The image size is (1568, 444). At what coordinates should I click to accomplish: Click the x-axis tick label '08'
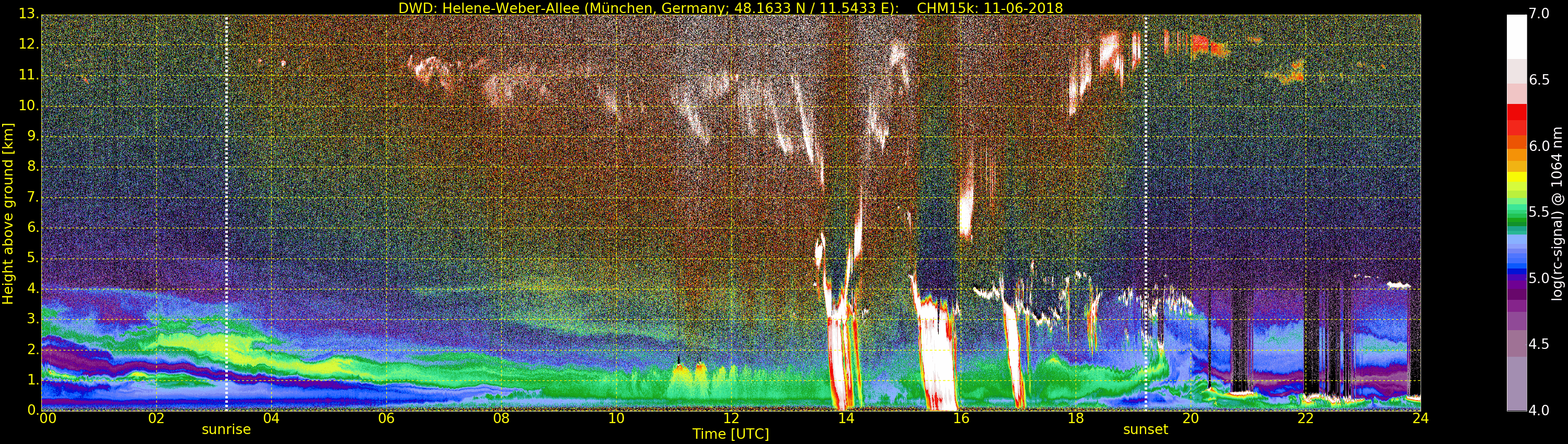point(501,418)
